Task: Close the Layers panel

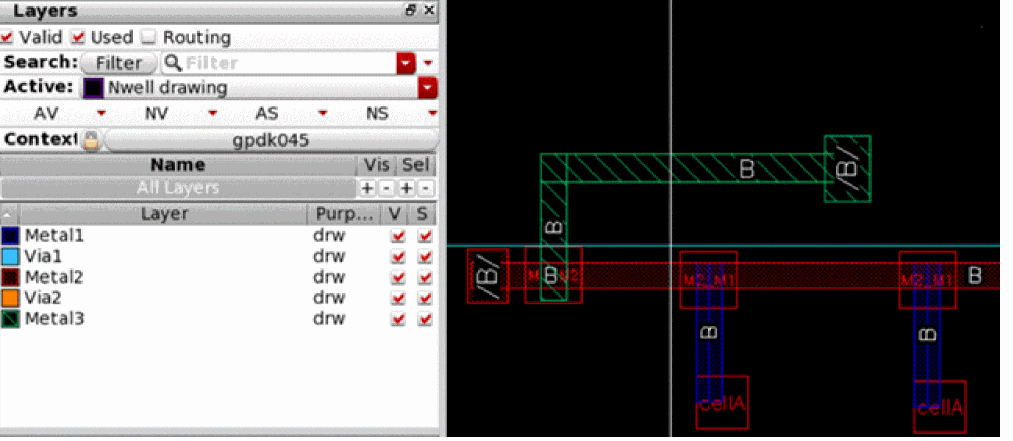Action: [428, 10]
